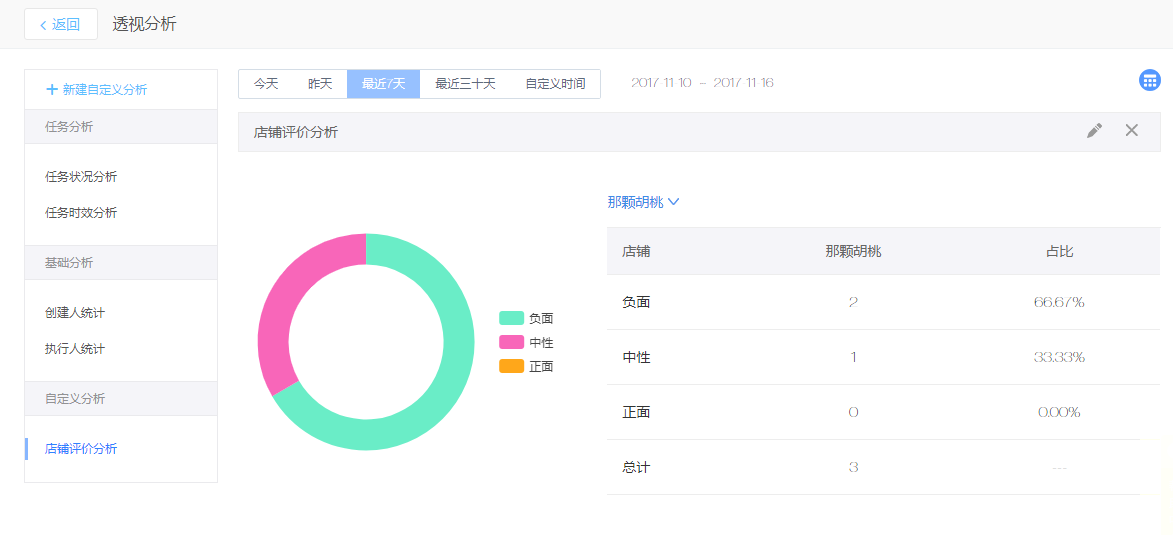Select the 最近7天 tab
The width and height of the screenshot is (1173, 535).
coord(383,84)
